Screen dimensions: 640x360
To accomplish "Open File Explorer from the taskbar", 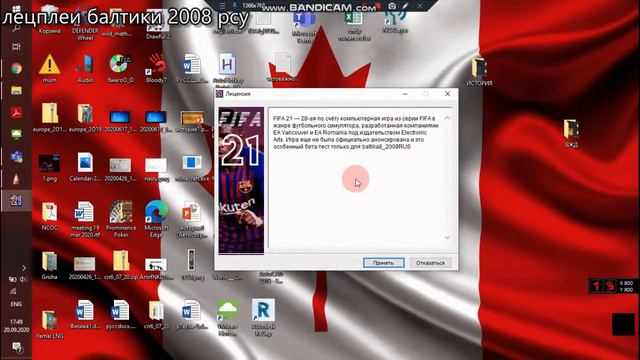I will (16, 90).
